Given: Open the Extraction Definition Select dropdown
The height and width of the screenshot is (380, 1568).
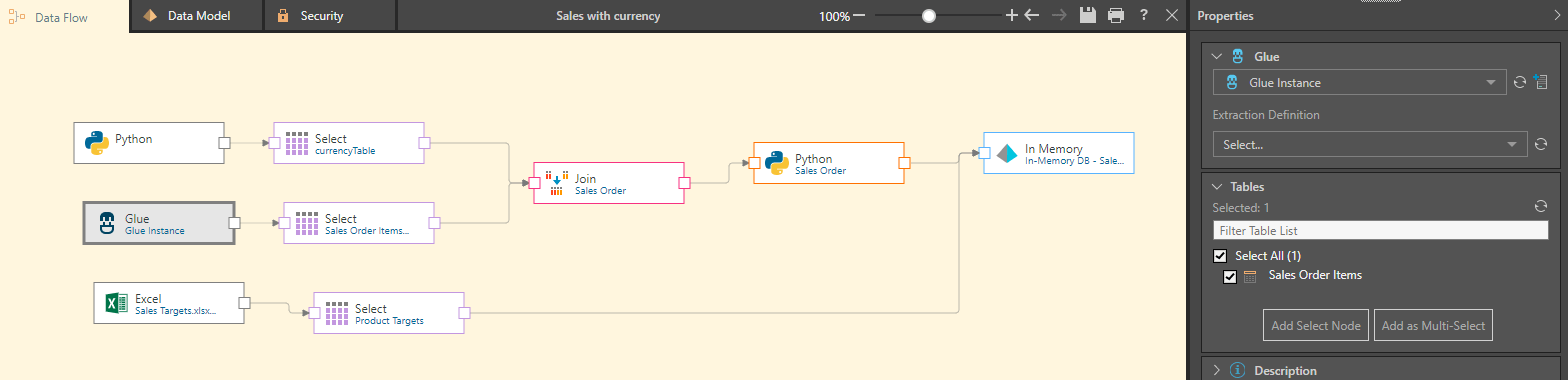Looking at the screenshot, I should pos(1369,145).
